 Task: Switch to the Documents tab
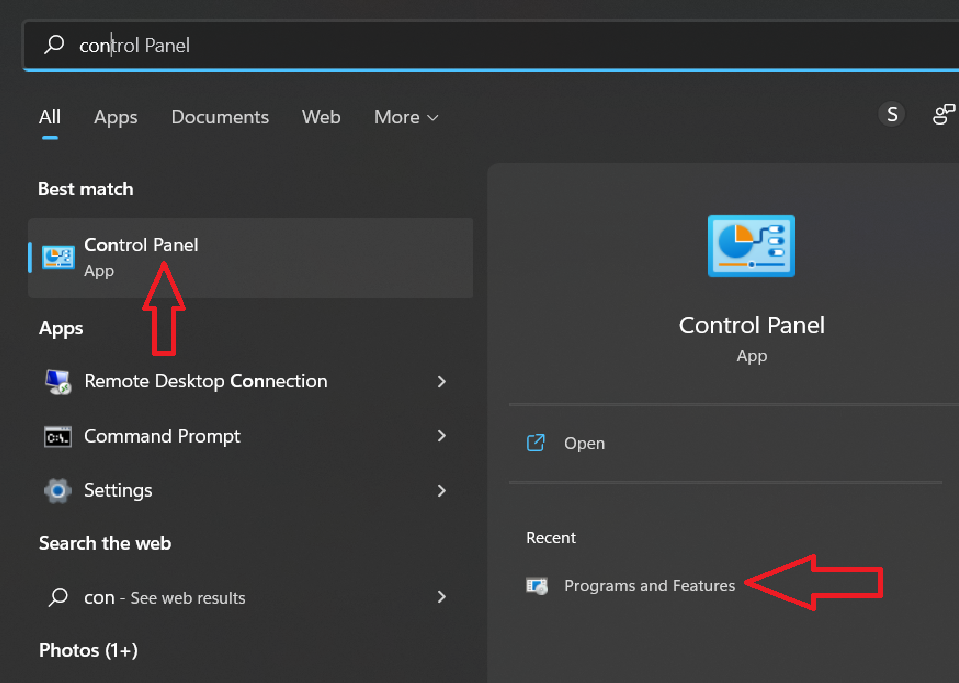220,117
